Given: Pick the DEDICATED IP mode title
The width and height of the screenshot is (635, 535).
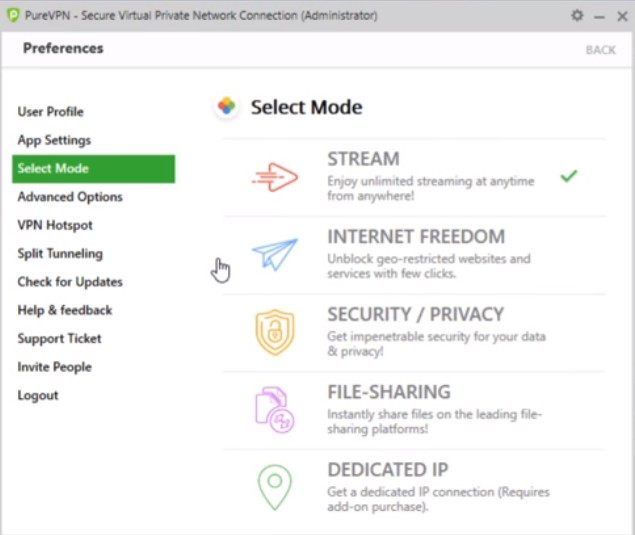Looking at the screenshot, I should click(x=387, y=469).
